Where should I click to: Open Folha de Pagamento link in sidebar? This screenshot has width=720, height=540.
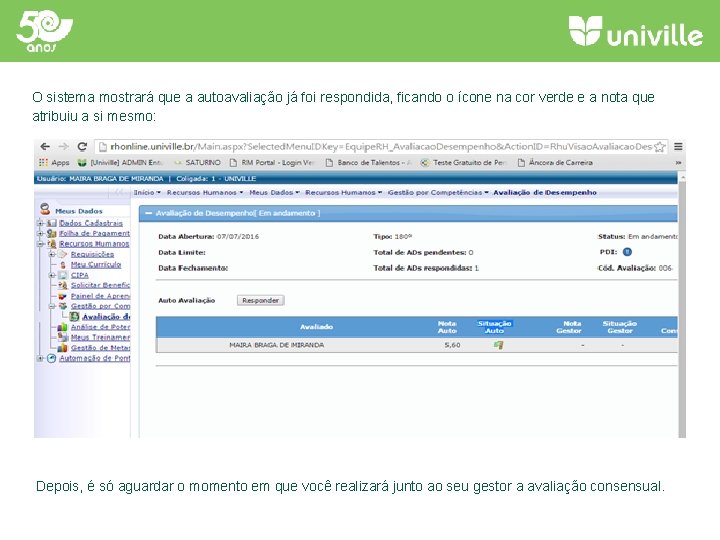click(95, 233)
